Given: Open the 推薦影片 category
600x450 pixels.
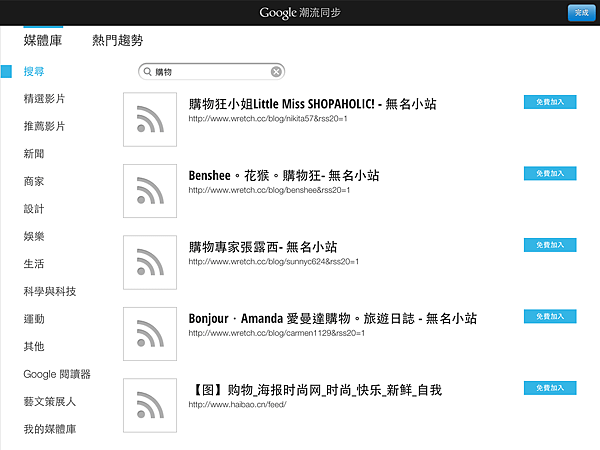Looking at the screenshot, I should coord(44,126).
